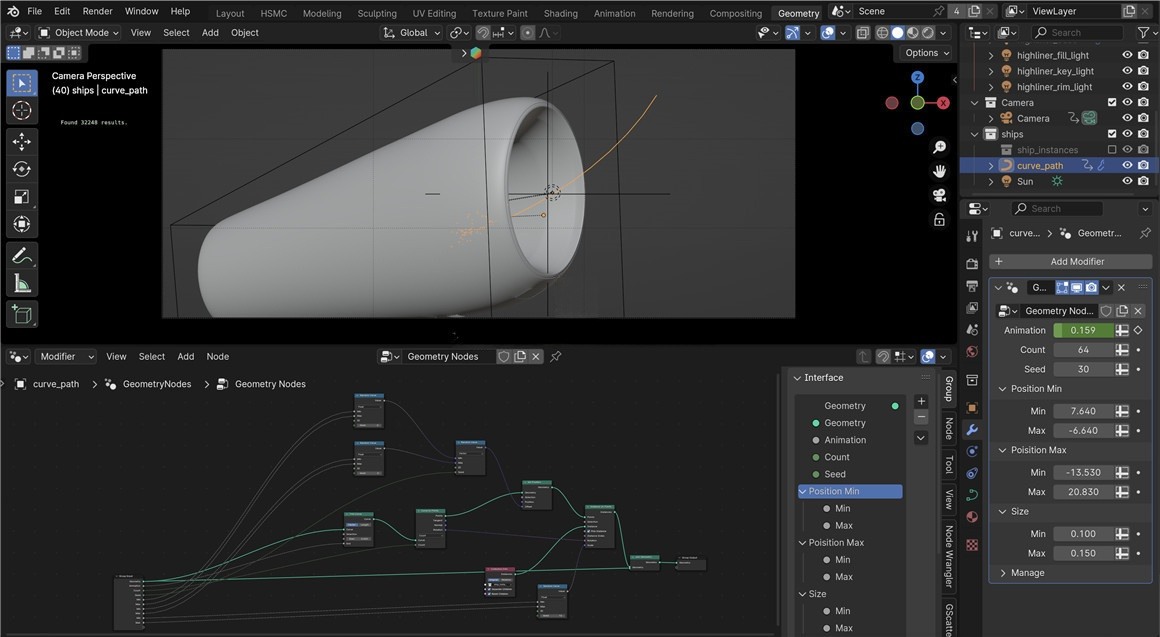Open the viewport Options button
This screenshot has height=637, width=1160.
(926, 53)
